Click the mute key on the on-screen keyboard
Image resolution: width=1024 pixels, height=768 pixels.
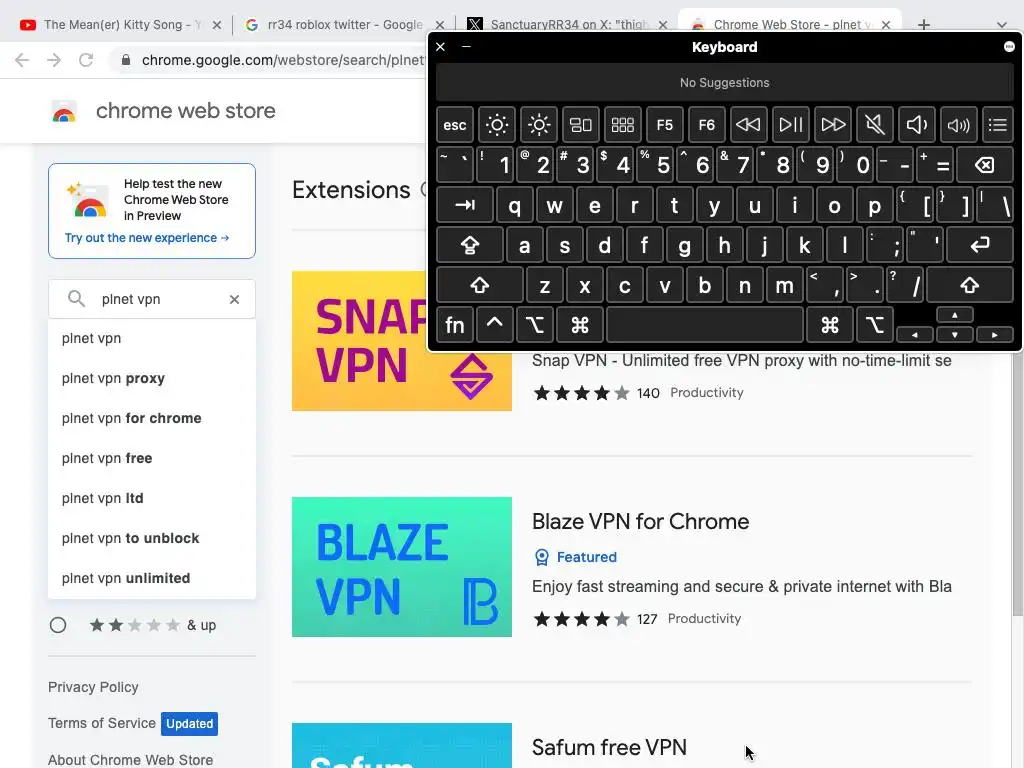click(874, 125)
